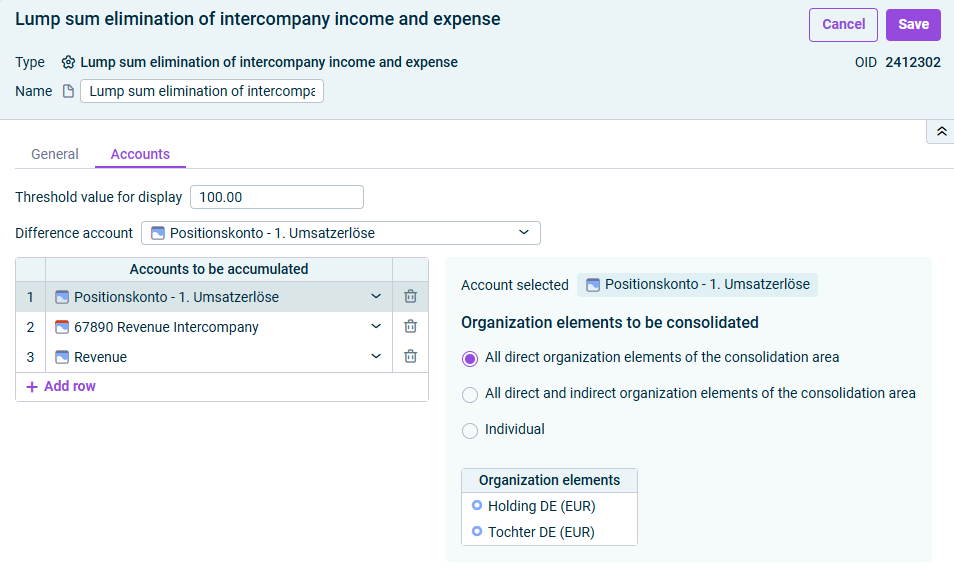
Task: Click the Save button
Action: [913, 24]
